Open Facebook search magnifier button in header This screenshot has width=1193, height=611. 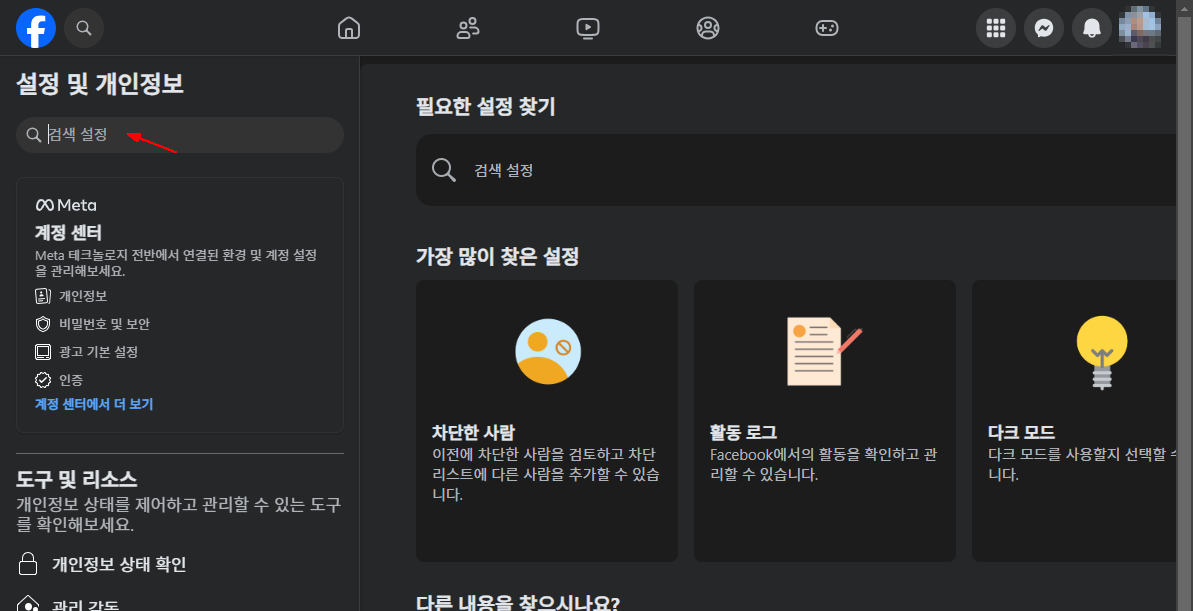tap(84, 28)
